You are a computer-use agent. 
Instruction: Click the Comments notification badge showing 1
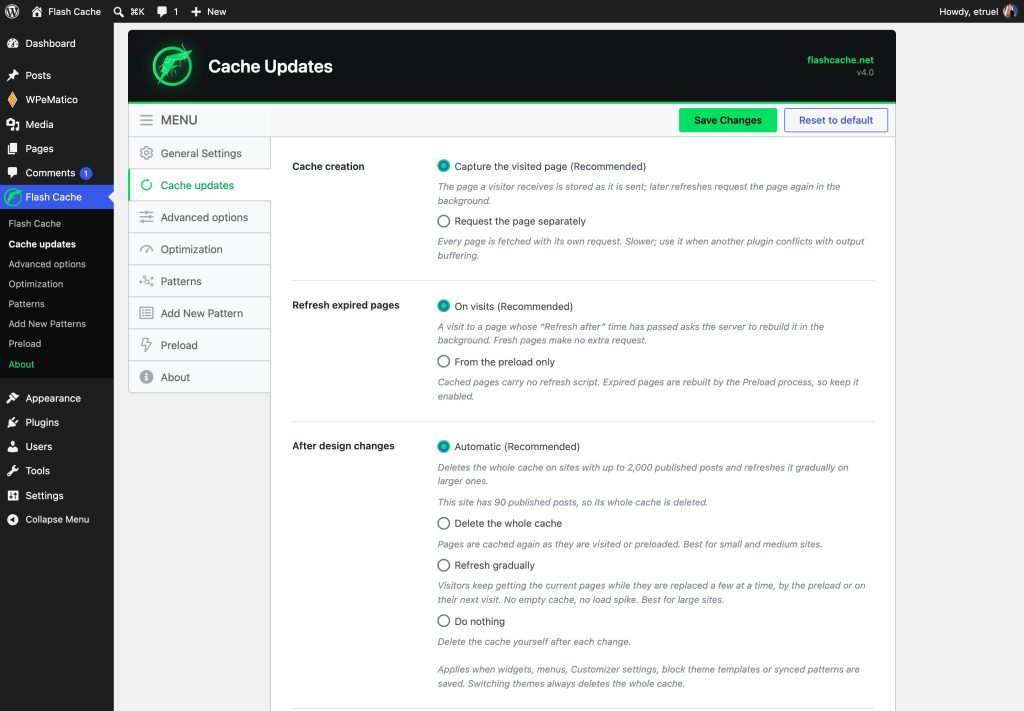point(86,173)
